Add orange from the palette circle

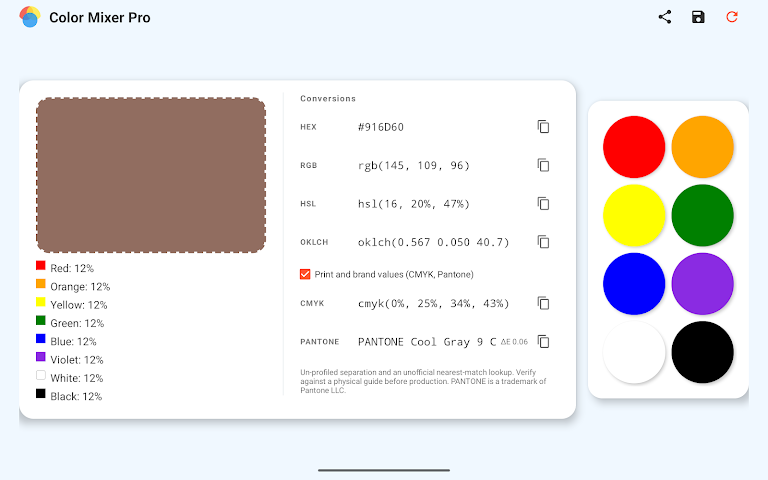pyautogui.click(x=702, y=147)
